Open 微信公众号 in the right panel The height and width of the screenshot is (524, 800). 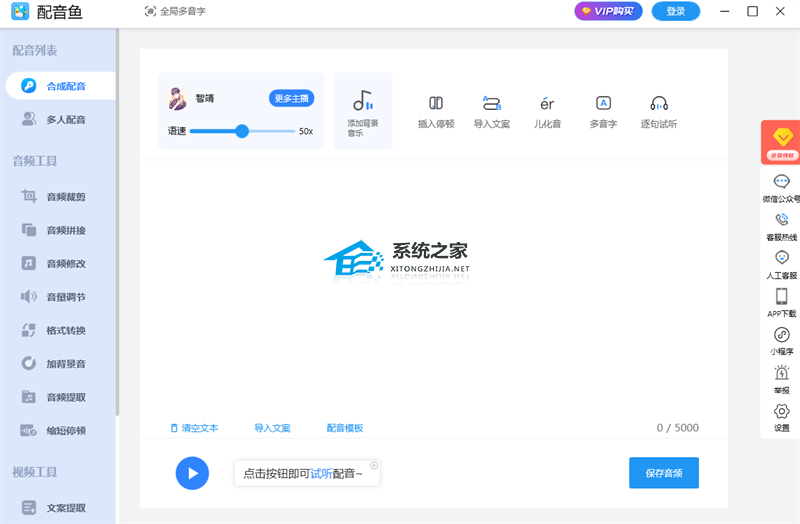point(782,188)
